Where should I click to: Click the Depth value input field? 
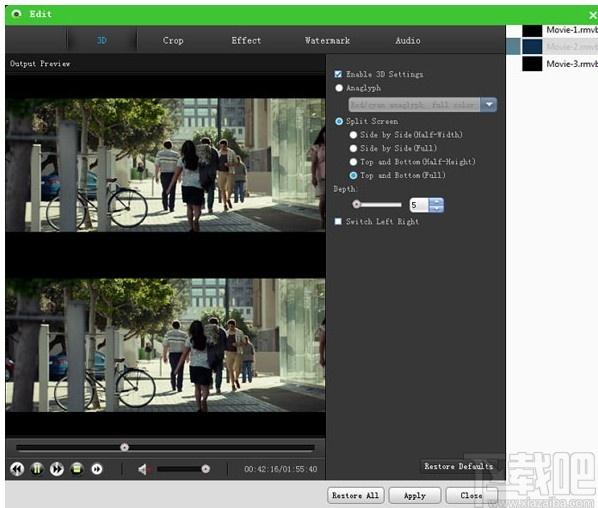pyautogui.click(x=419, y=205)
